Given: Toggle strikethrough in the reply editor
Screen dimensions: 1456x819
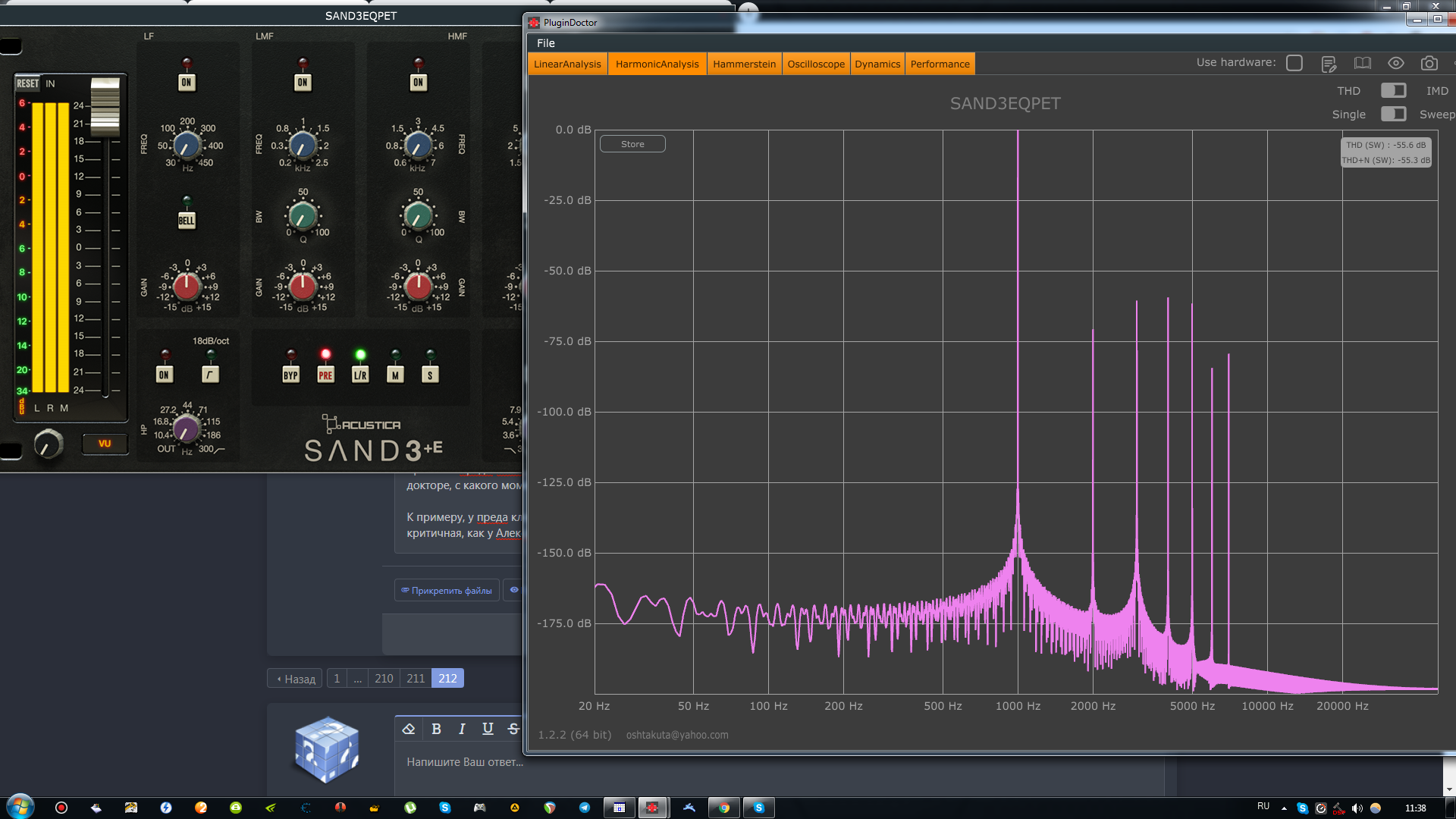Looking at the screenshot, I should point(513,729).
